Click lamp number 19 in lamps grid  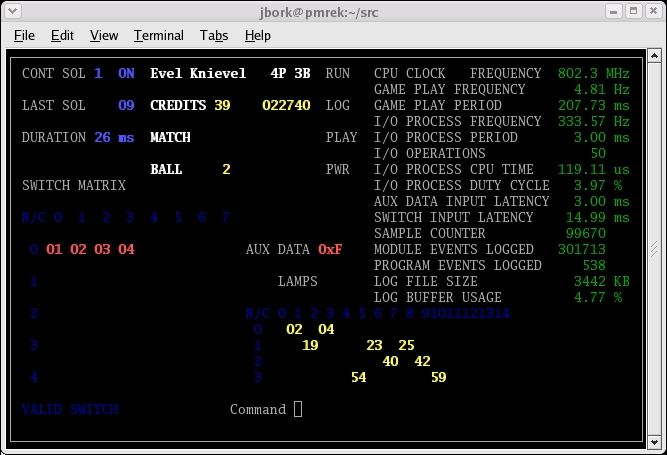[x=310, y=345]
